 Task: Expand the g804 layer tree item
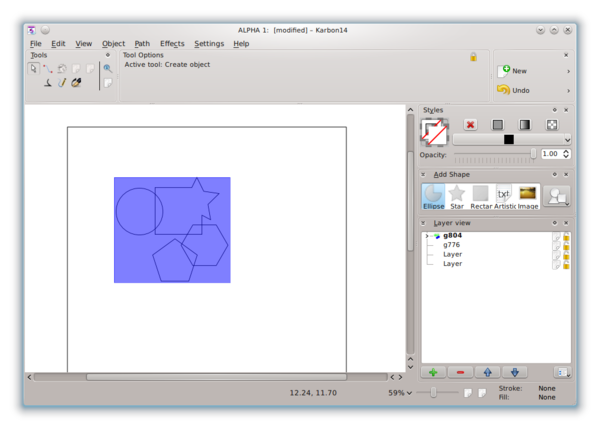(x=427, y=236)
